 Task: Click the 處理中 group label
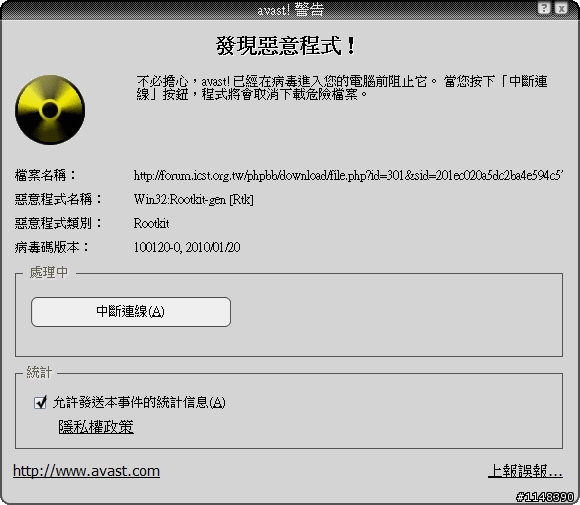click(x=49, y=272)
